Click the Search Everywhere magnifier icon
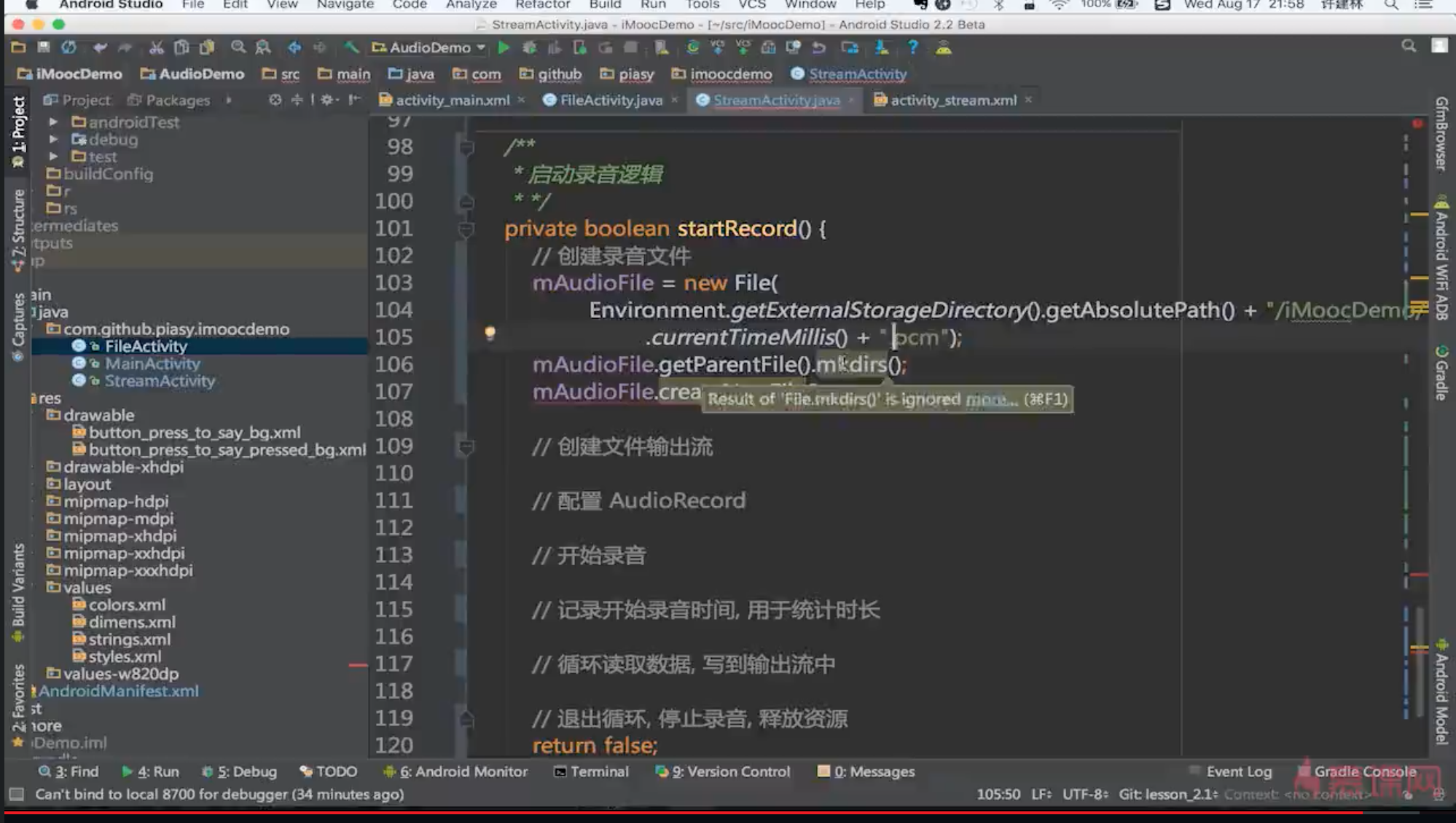Image resolution: width=1456 pixels, height=823 pixels. pyautogui.click(x=1409, y=47)
